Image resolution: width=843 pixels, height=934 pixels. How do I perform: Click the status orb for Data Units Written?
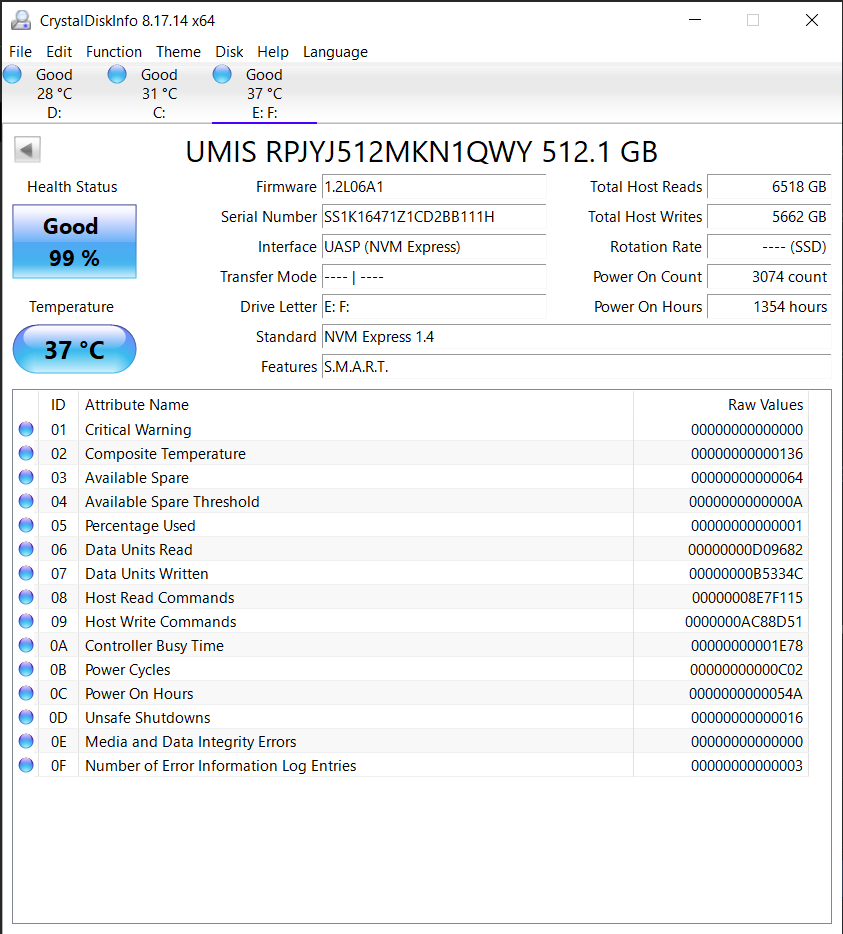click(x=26, y=573)
